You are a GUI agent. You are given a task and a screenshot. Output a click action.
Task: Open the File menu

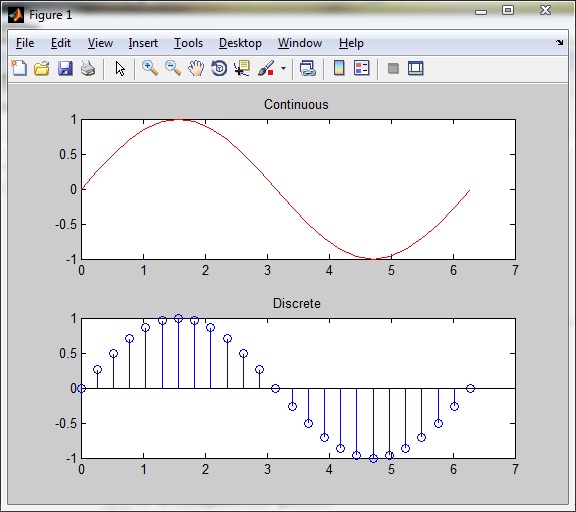(25, 43)
